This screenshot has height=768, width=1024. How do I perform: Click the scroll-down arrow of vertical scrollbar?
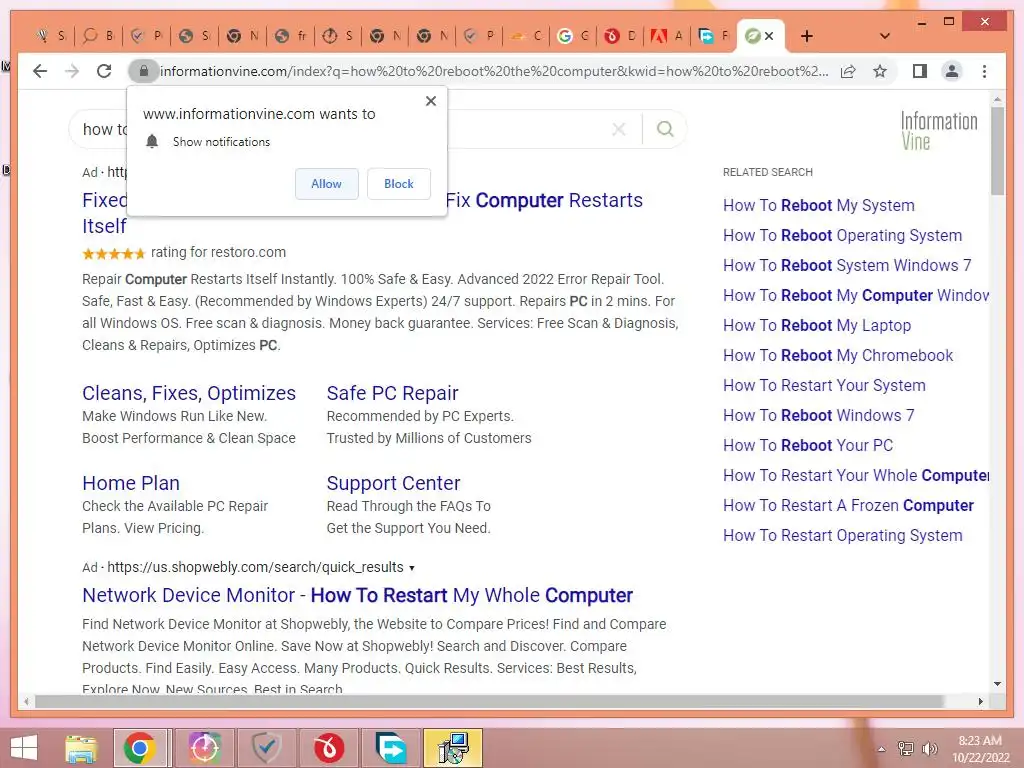tap(997, 684)
